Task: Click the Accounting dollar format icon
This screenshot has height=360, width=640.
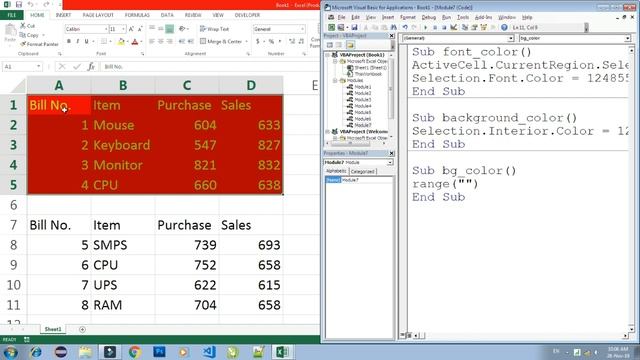Action: pos(258,41)
